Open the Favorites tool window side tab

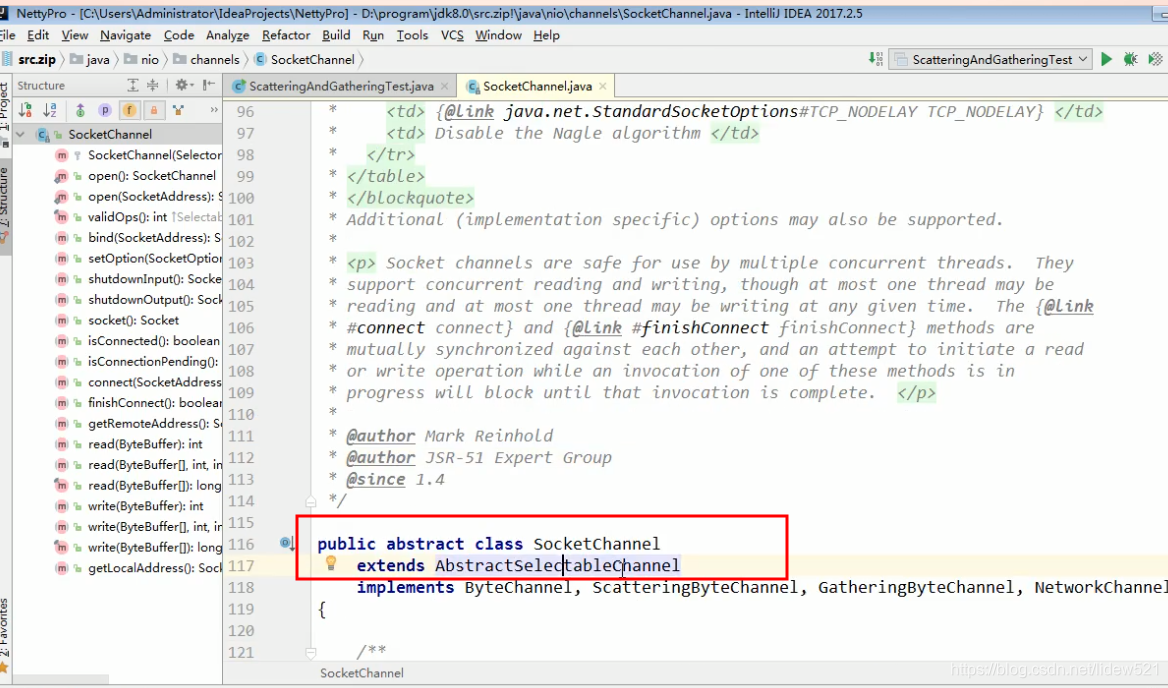4,633
